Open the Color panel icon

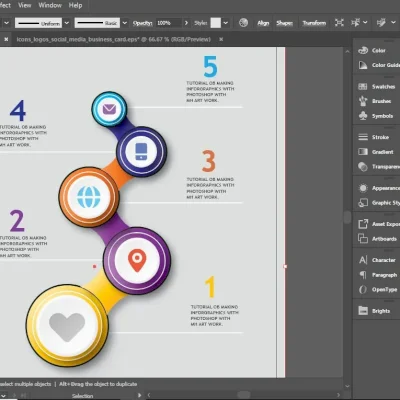coord(363,50)
